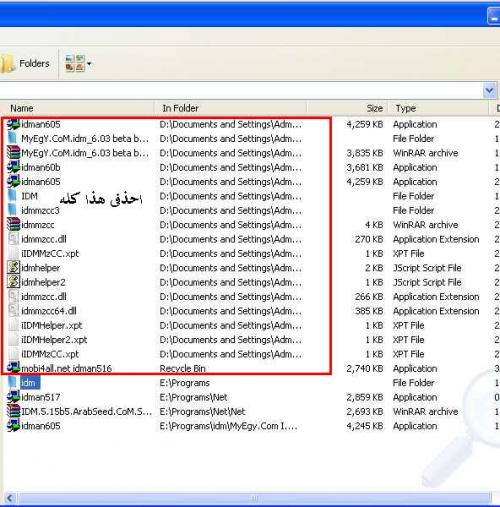500x507 pixels.
Task: Select the file name iIDMHelper2.xpt
Action: (54, 340)
